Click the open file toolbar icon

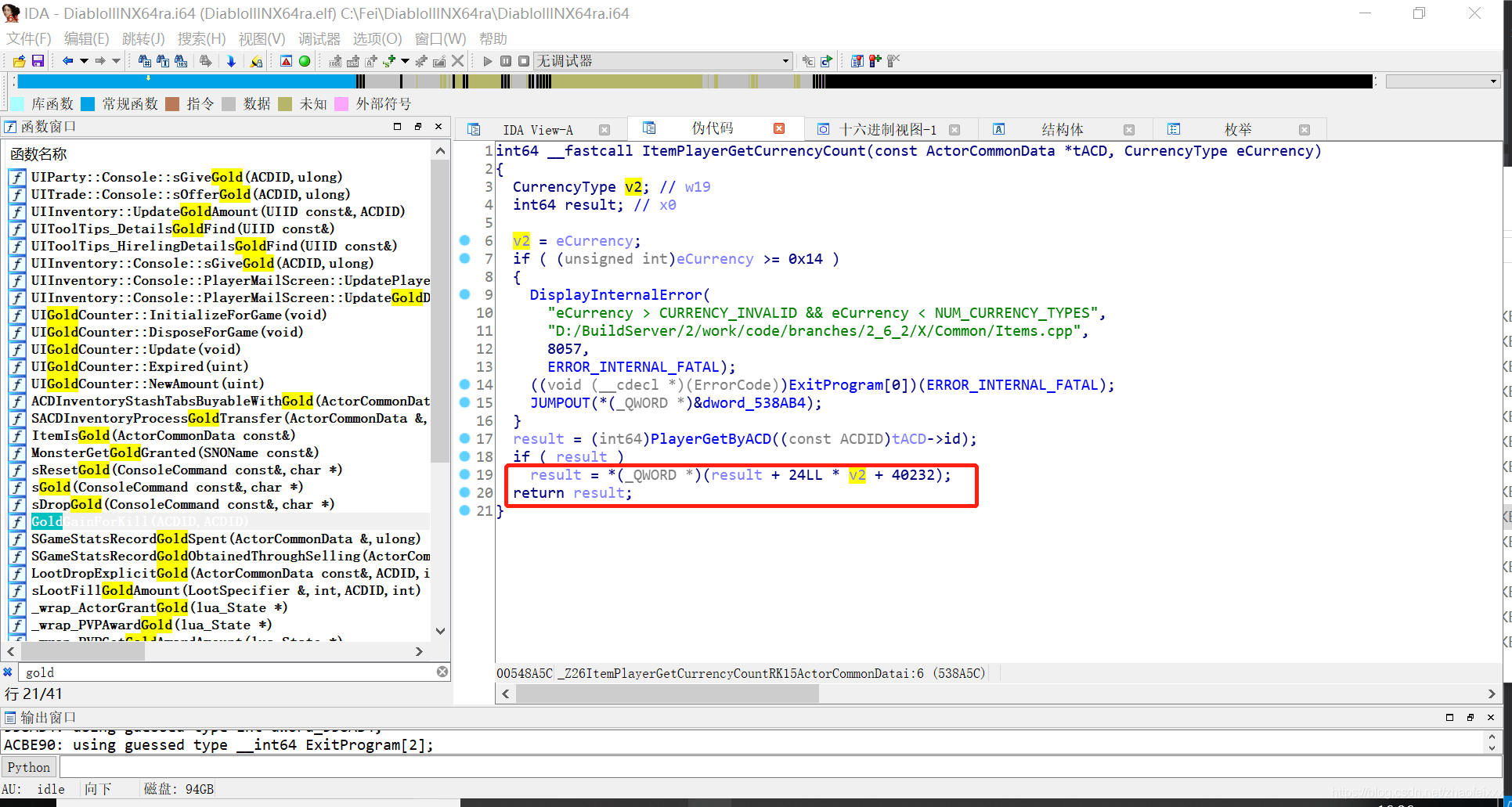19,61
